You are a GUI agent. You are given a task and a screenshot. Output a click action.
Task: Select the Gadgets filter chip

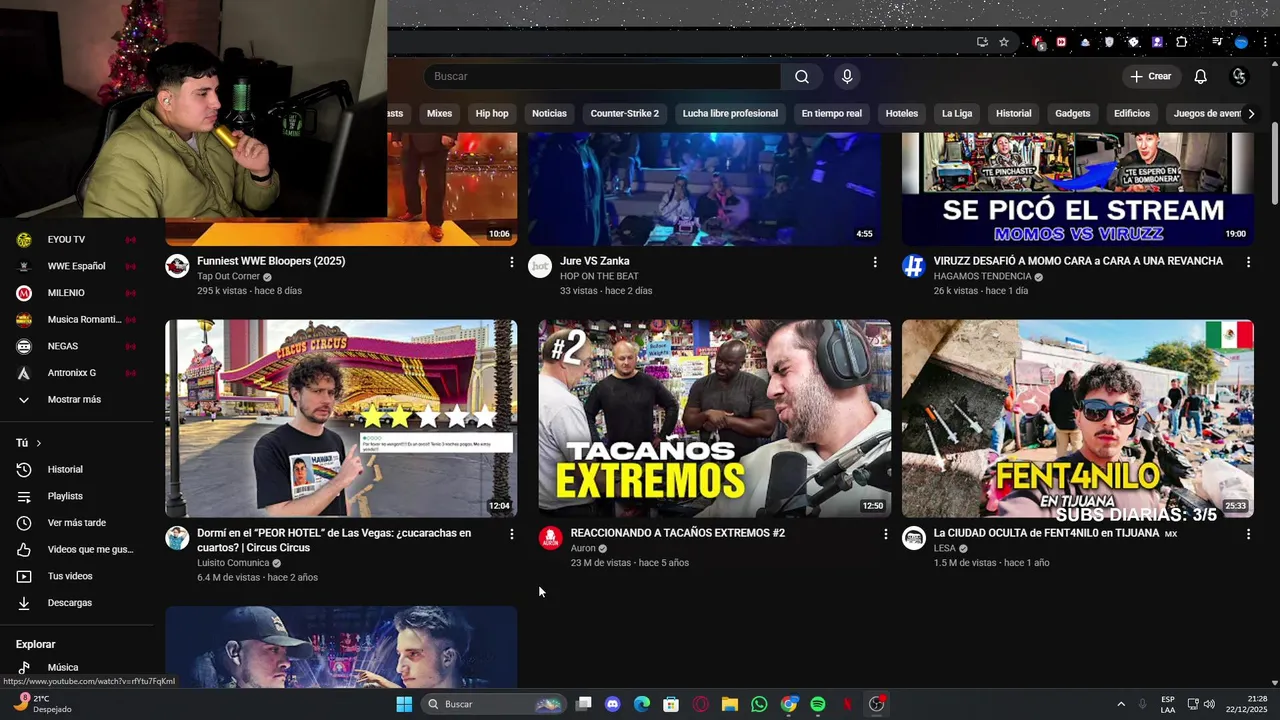pos(1073,114)
